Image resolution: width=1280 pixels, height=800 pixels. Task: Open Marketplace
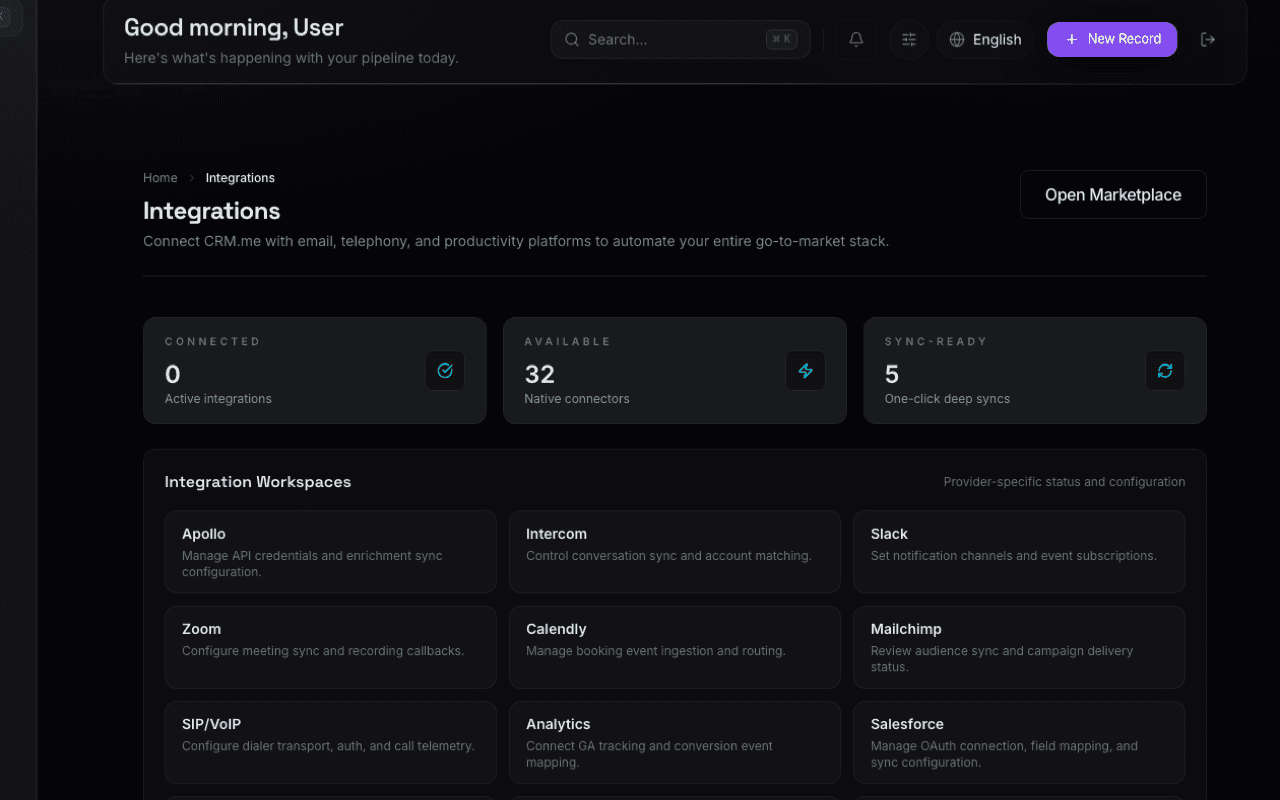tap(1112, 194)
